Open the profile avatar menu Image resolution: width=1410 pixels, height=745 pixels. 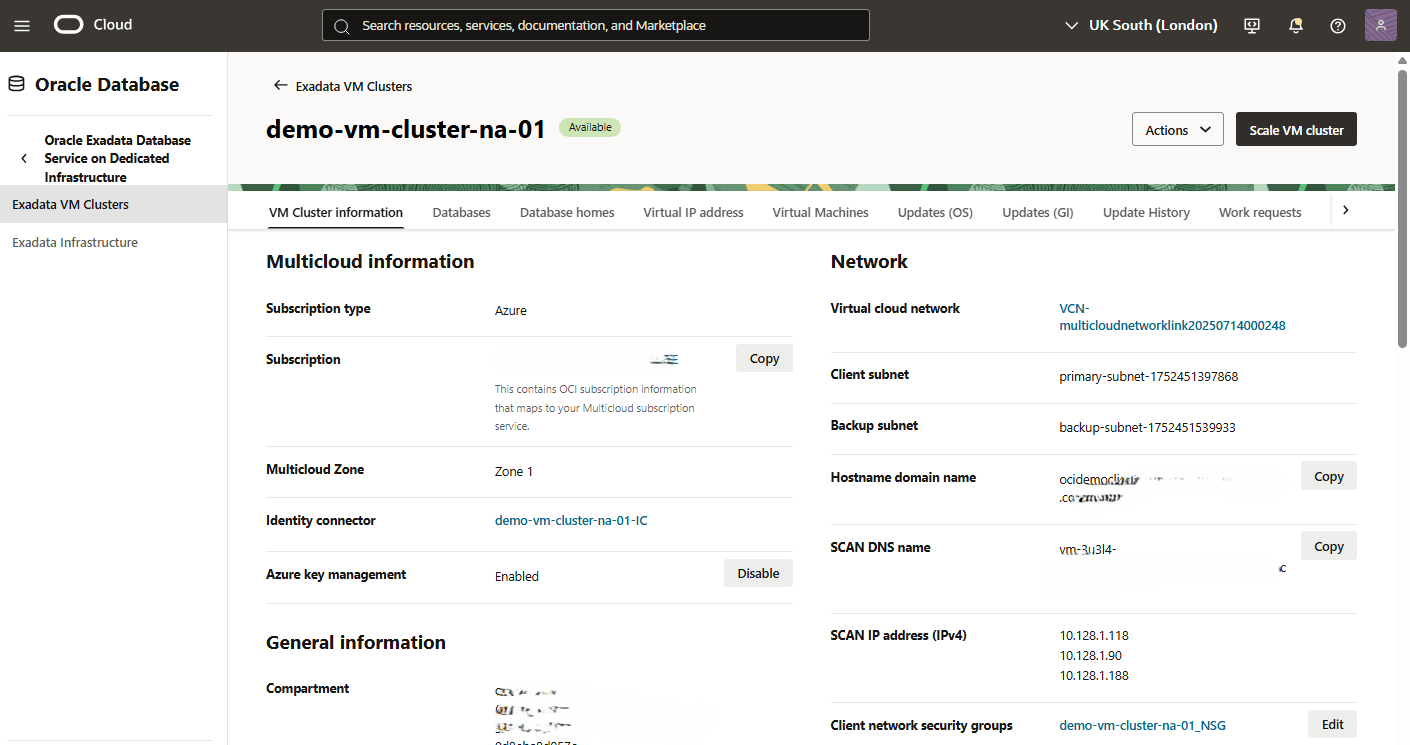[1380, 24]
